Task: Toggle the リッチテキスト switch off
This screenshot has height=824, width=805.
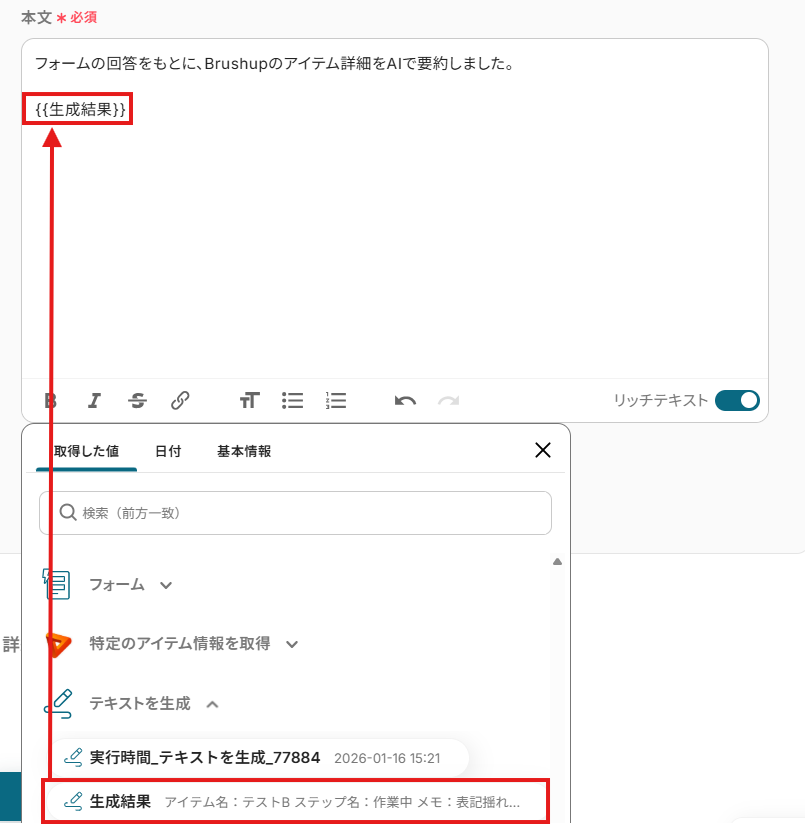Action: (737, 400)
